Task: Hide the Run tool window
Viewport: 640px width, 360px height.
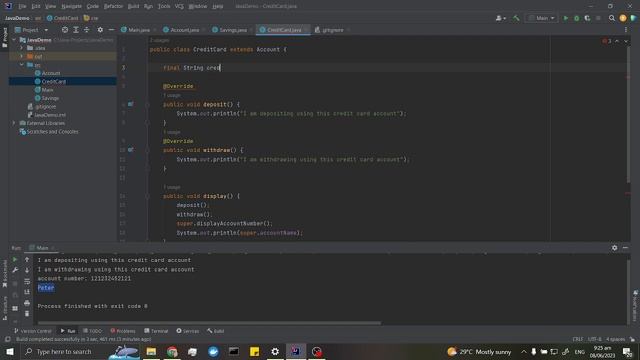Action: click(625, 248)
